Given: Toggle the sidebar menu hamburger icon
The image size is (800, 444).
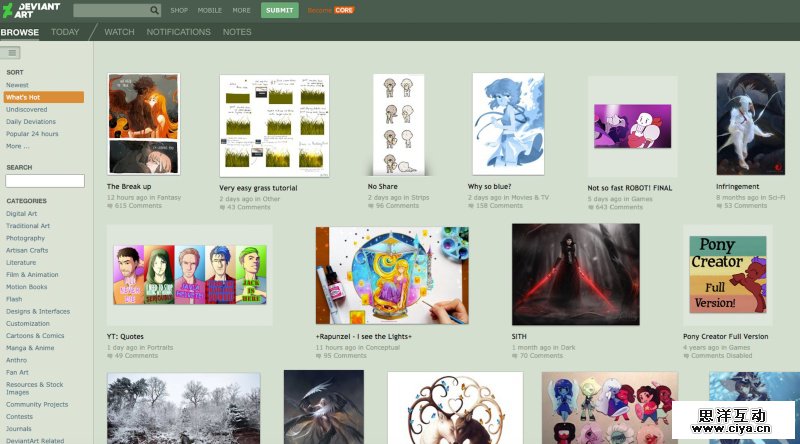Looking at the screenshot, I should (x=12, y=53).
